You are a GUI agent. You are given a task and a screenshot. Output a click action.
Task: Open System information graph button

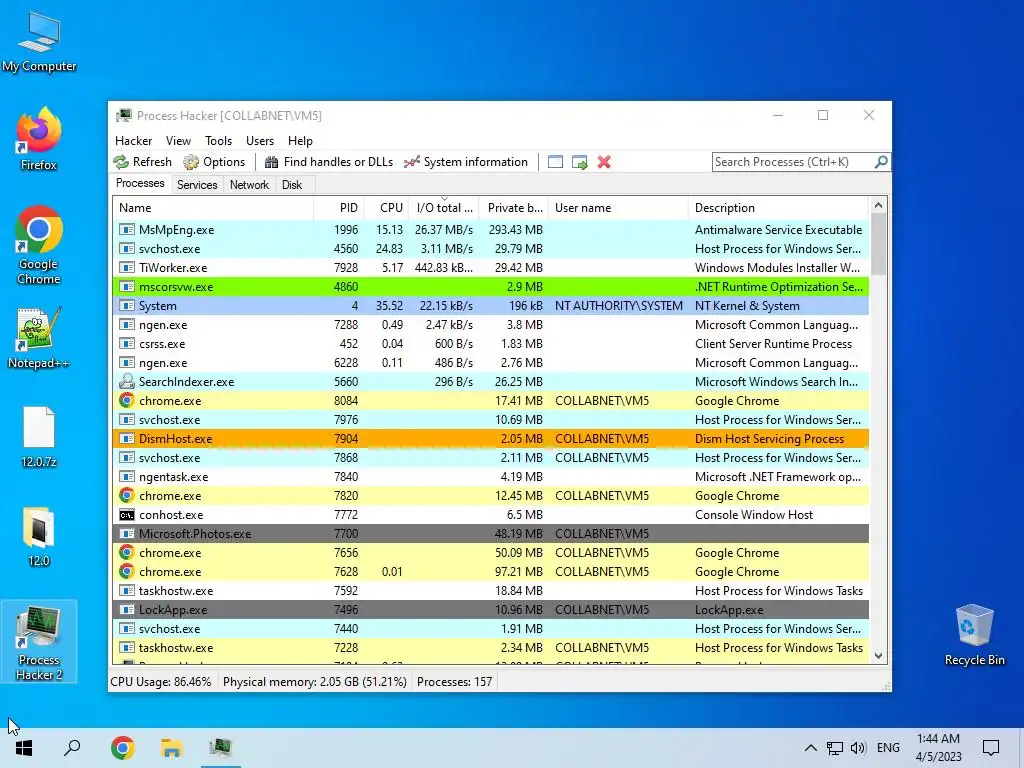(466, 162)
